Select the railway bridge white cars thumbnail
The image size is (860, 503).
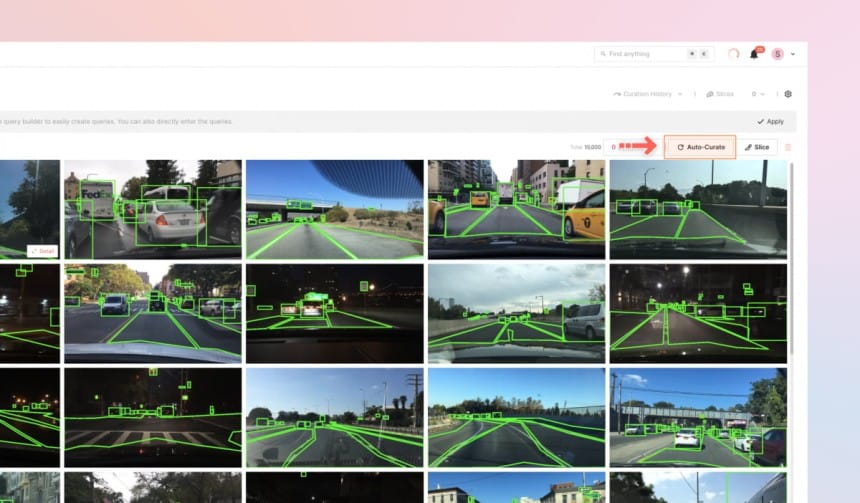[698, 417]
